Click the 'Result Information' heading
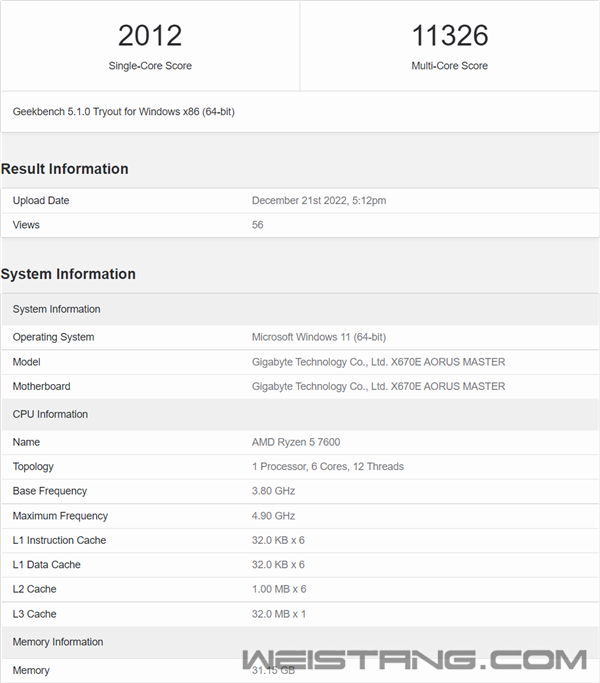Image resolution: width=600 pixels, height=683 pixels. [x=64, y=169]
